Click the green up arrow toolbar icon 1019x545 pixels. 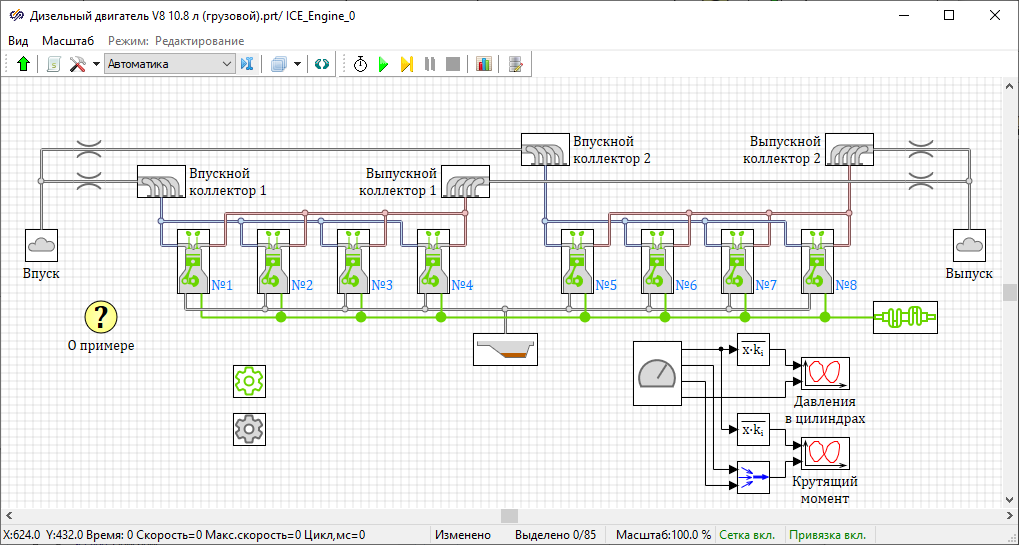coord(24,64)
